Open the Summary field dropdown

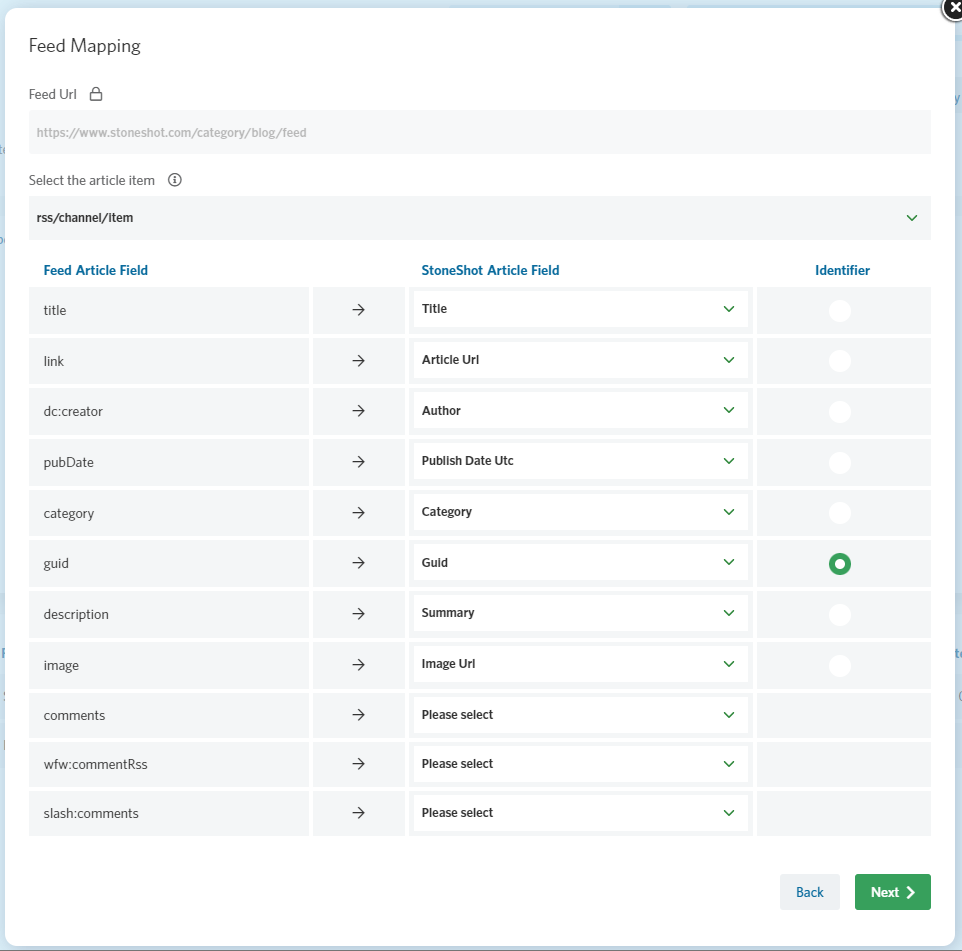(580, 613)
